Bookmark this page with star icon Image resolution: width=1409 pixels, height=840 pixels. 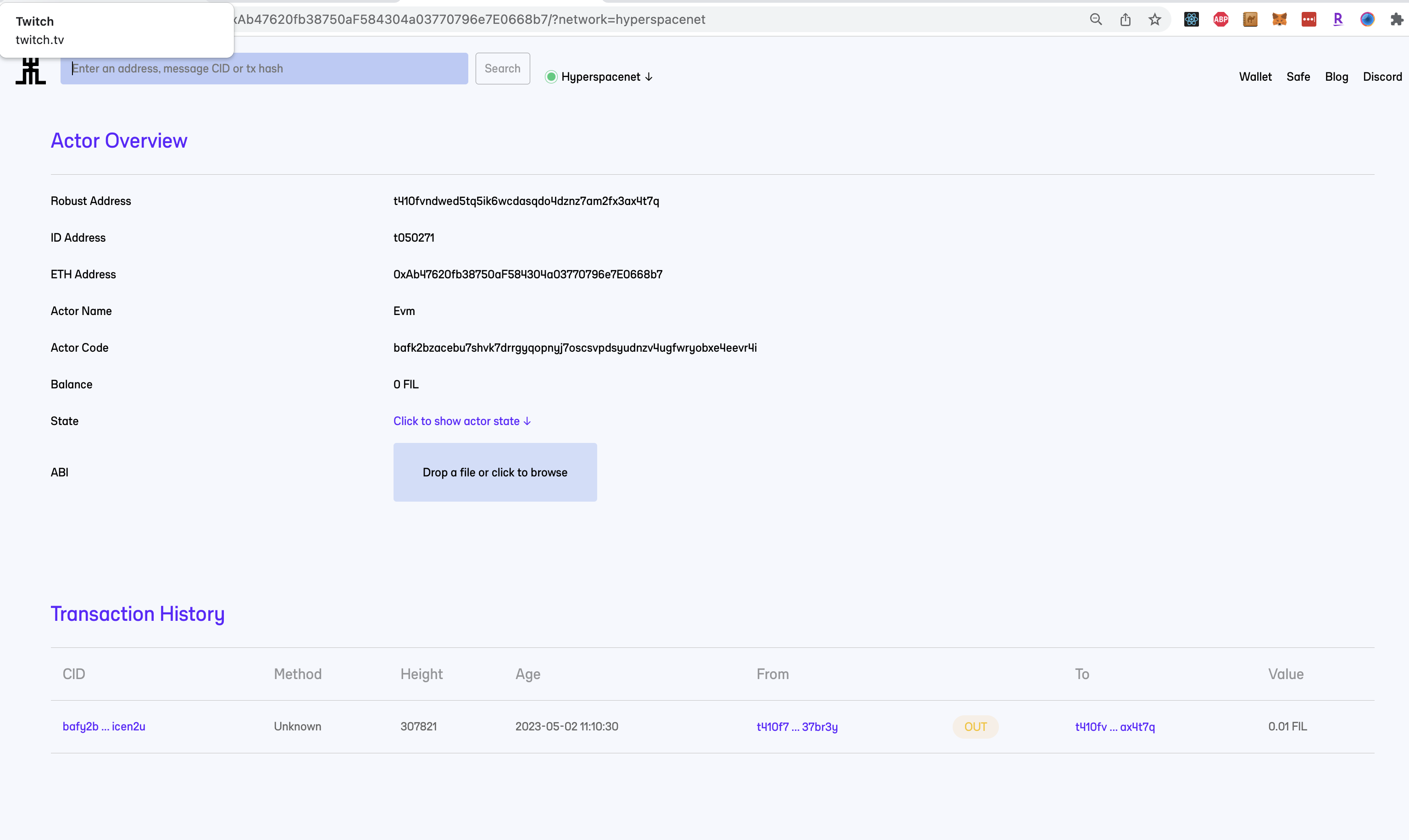(x=1155, y=20)
